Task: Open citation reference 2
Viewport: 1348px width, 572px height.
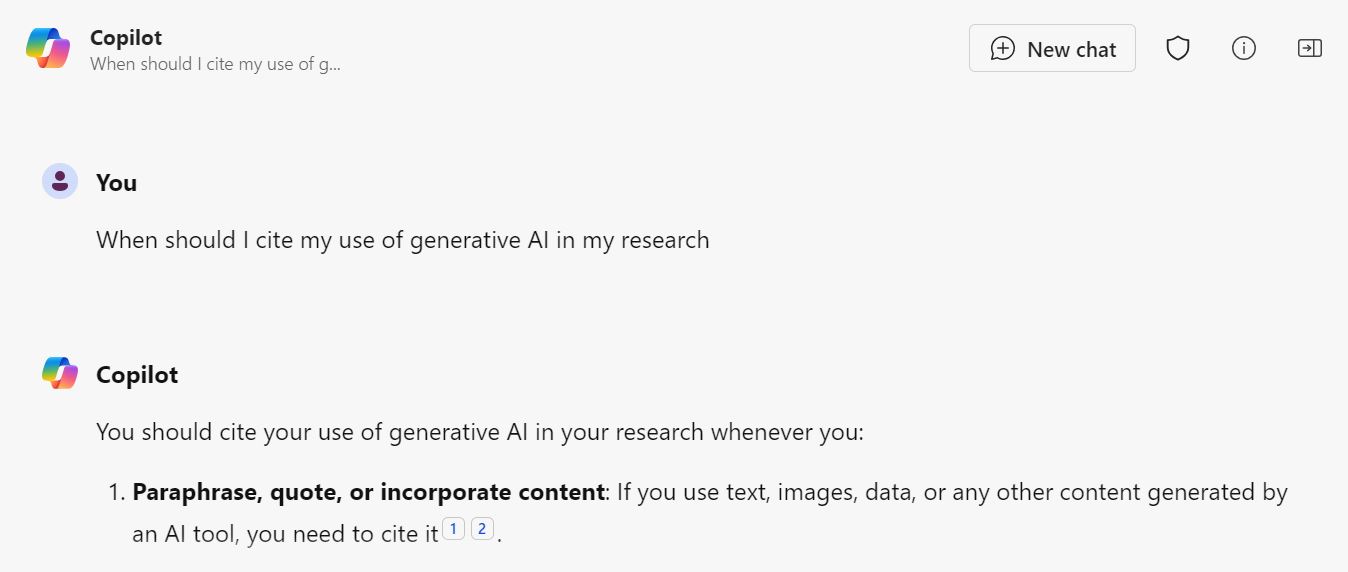Action: 482,530
